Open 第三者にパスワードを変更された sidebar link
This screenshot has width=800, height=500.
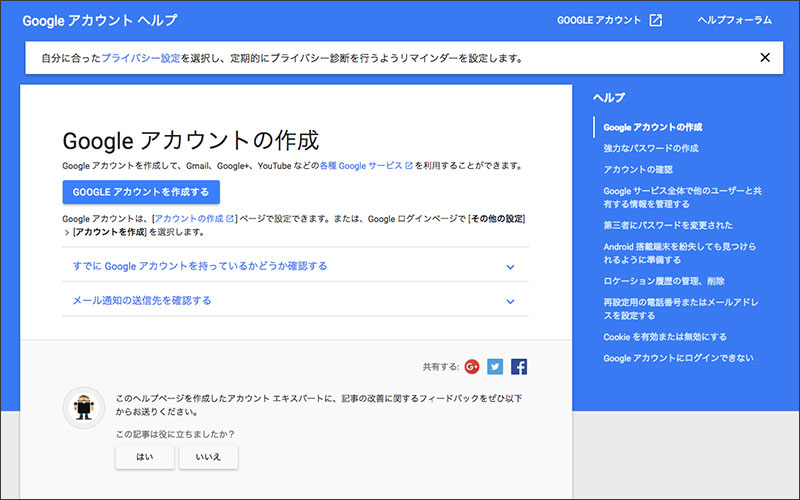[668, 226]
